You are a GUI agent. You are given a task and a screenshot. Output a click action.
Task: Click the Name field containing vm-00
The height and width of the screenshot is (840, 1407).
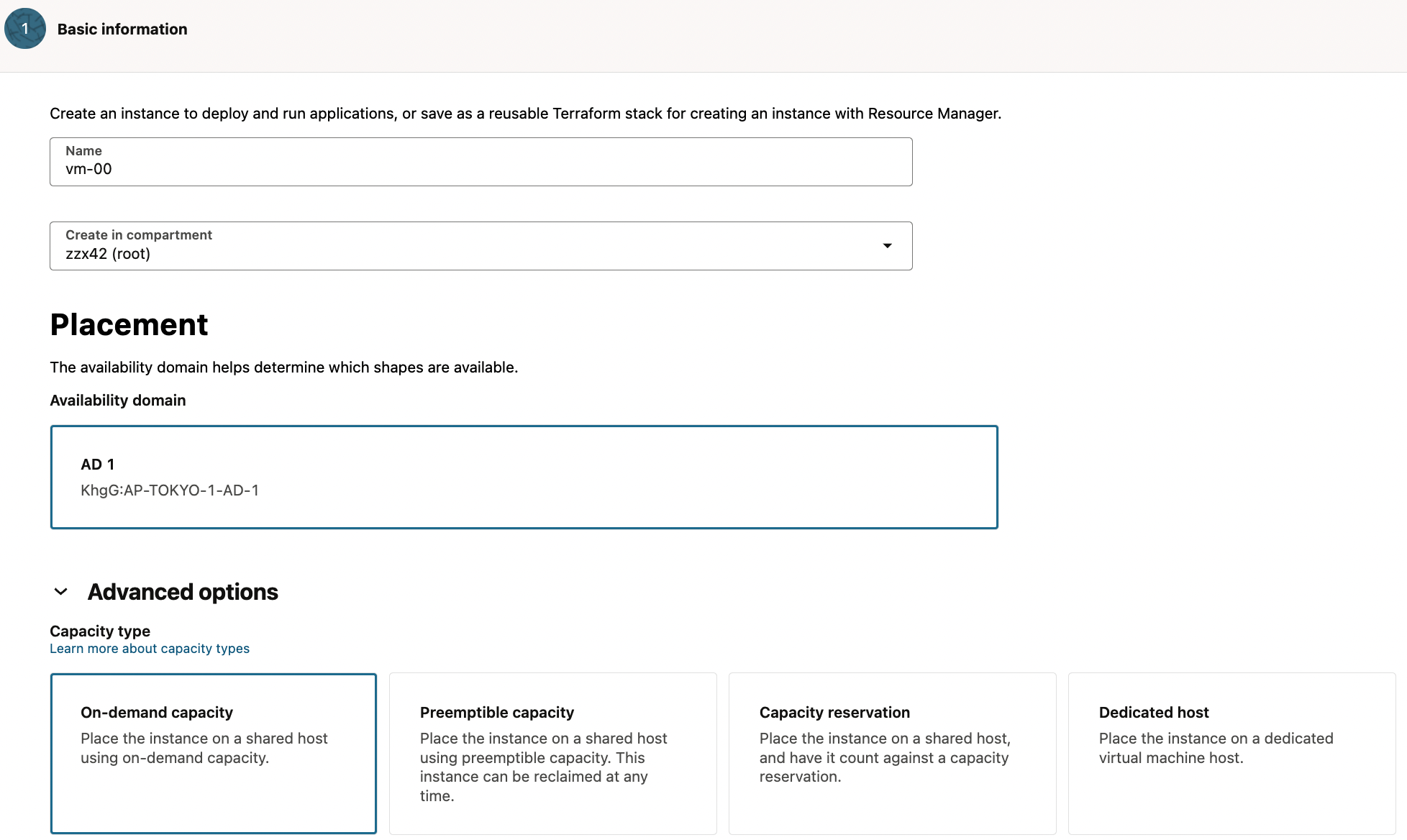tap(481, 170)
